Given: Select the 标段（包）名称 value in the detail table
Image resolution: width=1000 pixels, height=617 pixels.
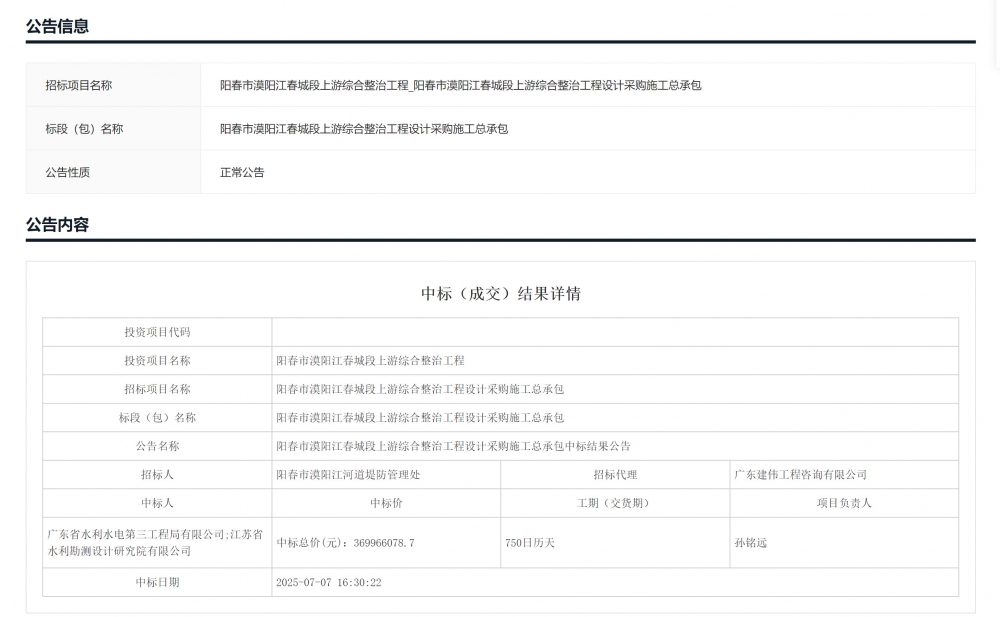Looking at the screenshot, I should (x=420, y=418).
